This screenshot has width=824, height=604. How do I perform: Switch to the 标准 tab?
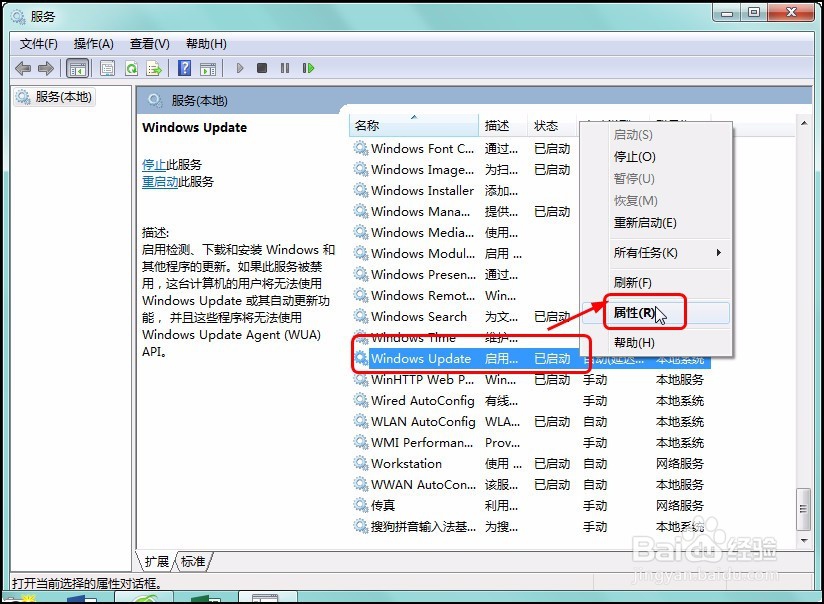coord(193,561)
